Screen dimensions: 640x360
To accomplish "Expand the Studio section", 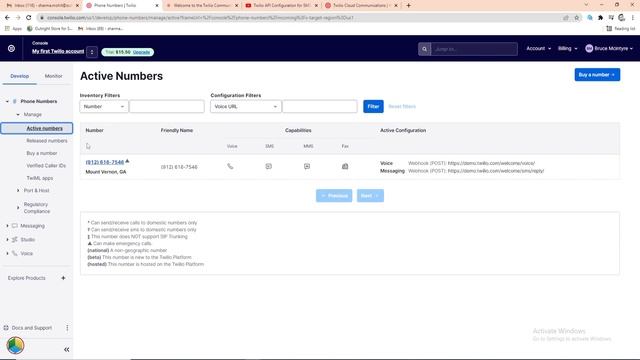I will tap(7, 240).
